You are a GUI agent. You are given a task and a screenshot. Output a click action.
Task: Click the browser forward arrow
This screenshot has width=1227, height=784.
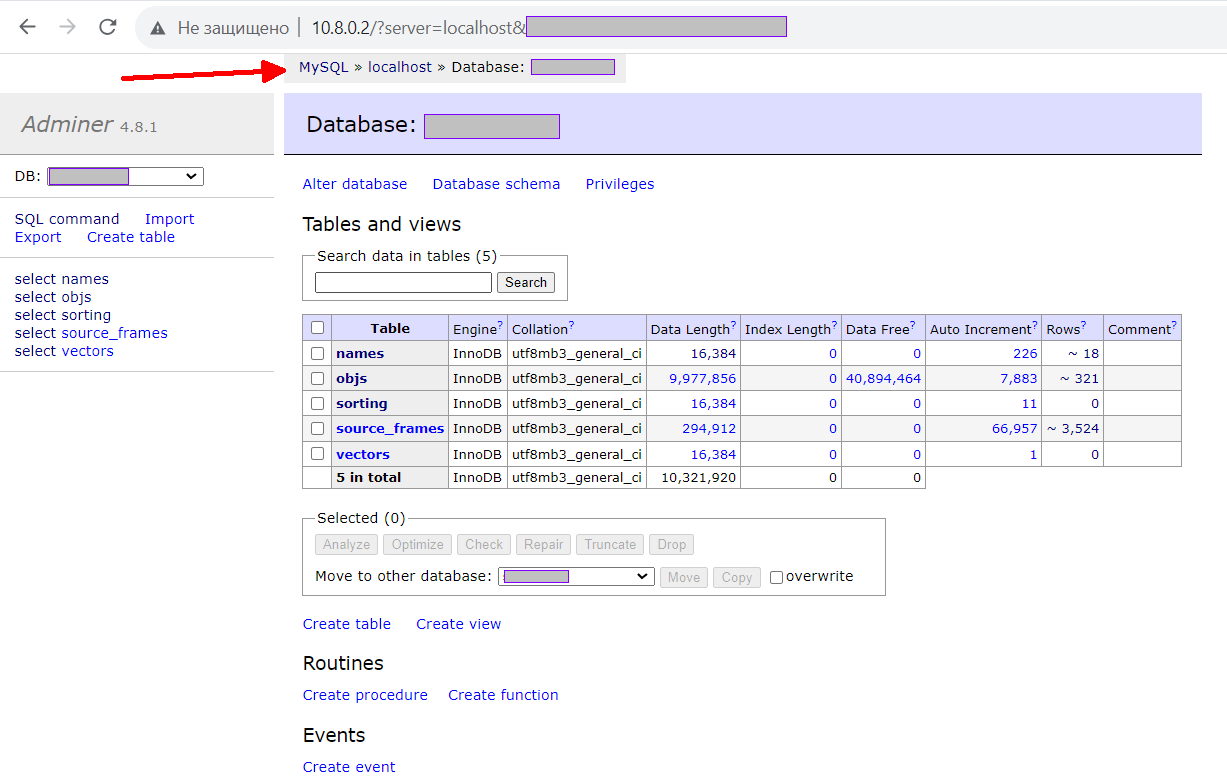(x=67, y=27)
